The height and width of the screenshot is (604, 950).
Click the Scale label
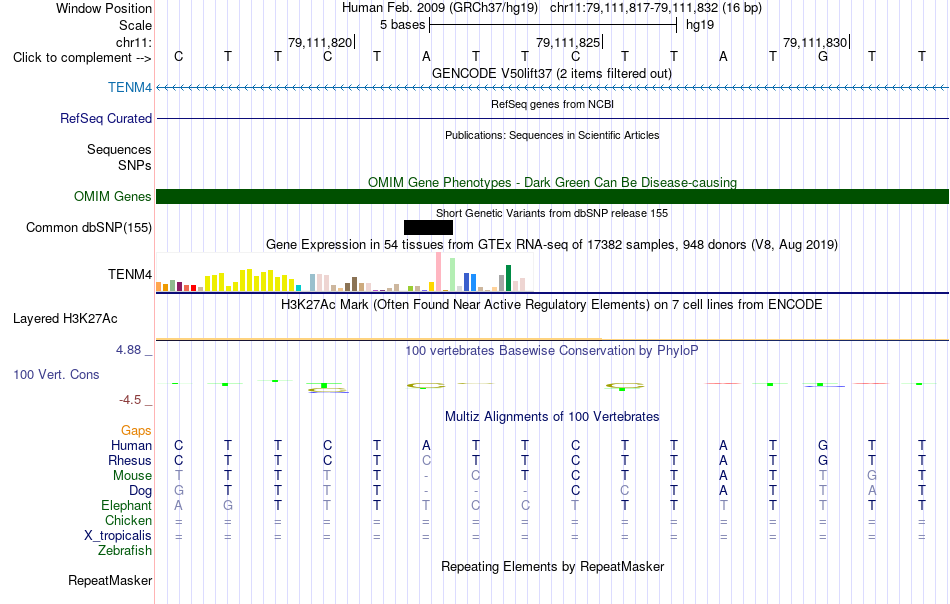[135, 25]
